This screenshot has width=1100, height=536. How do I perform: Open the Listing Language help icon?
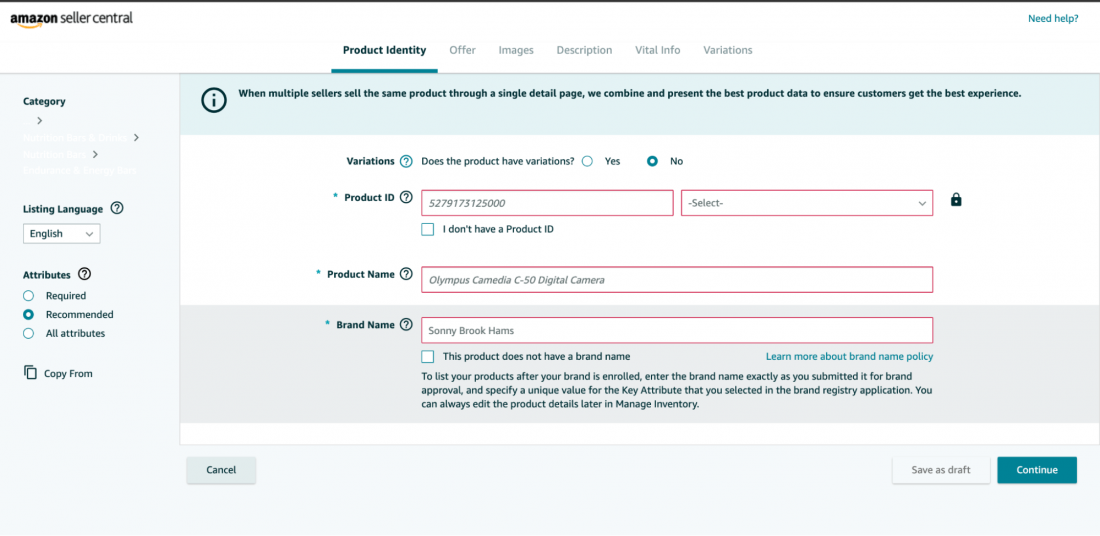(x=117, y=208)
